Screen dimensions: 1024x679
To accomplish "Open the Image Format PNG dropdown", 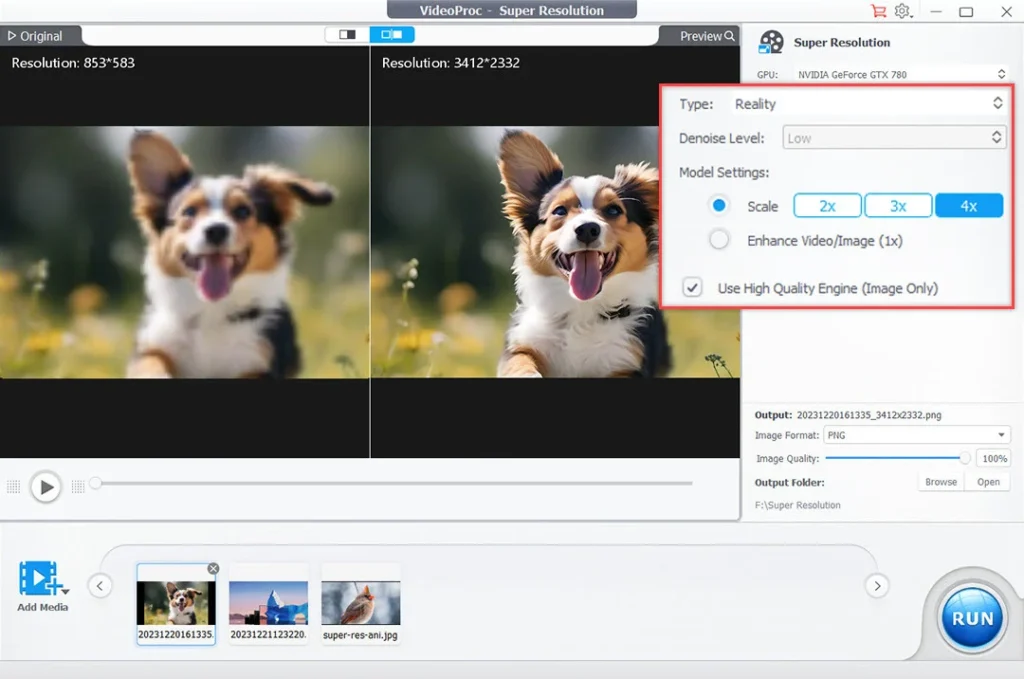I will 915,434.
